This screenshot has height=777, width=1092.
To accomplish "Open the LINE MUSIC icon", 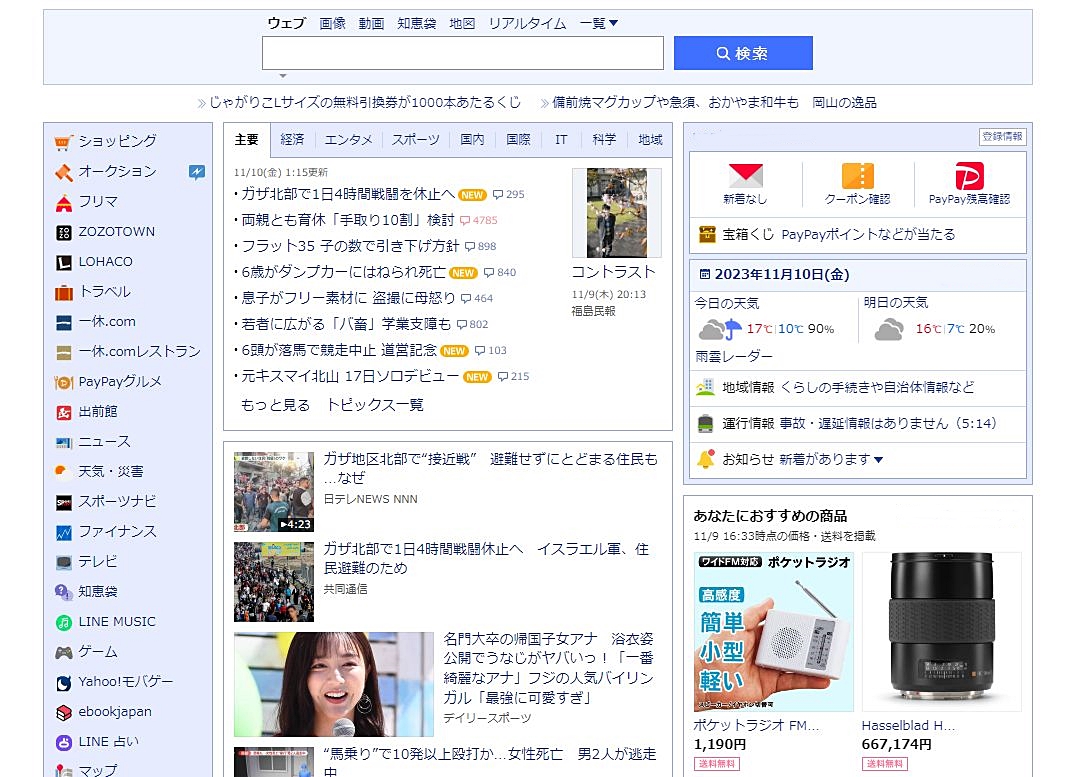I will point(63,622).
